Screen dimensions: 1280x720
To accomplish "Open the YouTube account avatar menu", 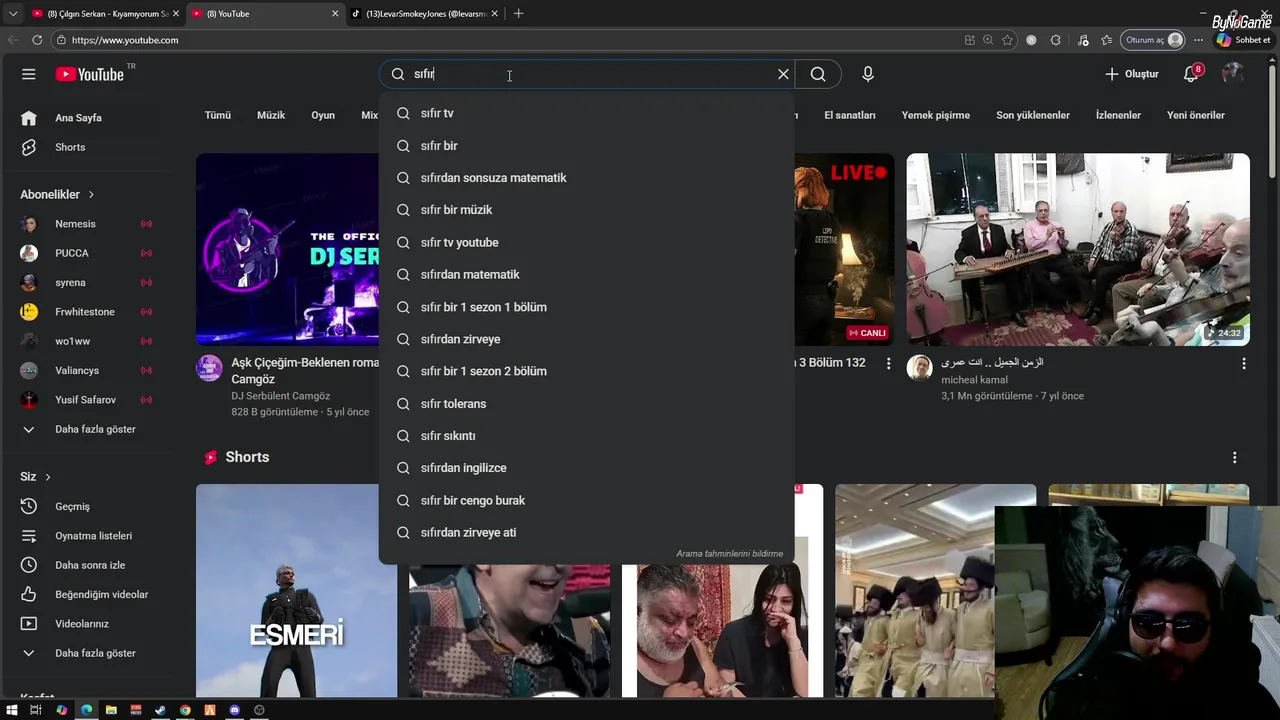I will coord(1233,74).
